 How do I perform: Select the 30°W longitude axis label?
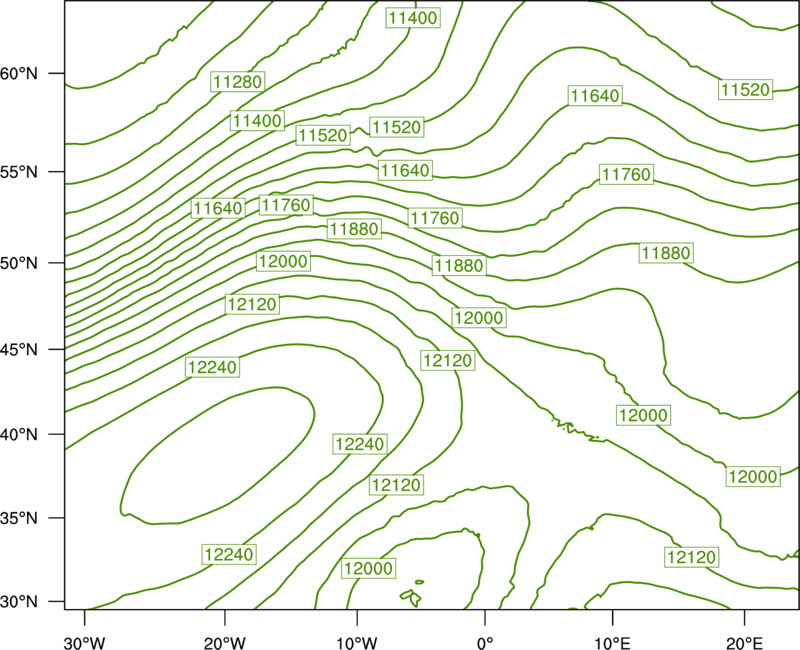(x=84, y=643)
